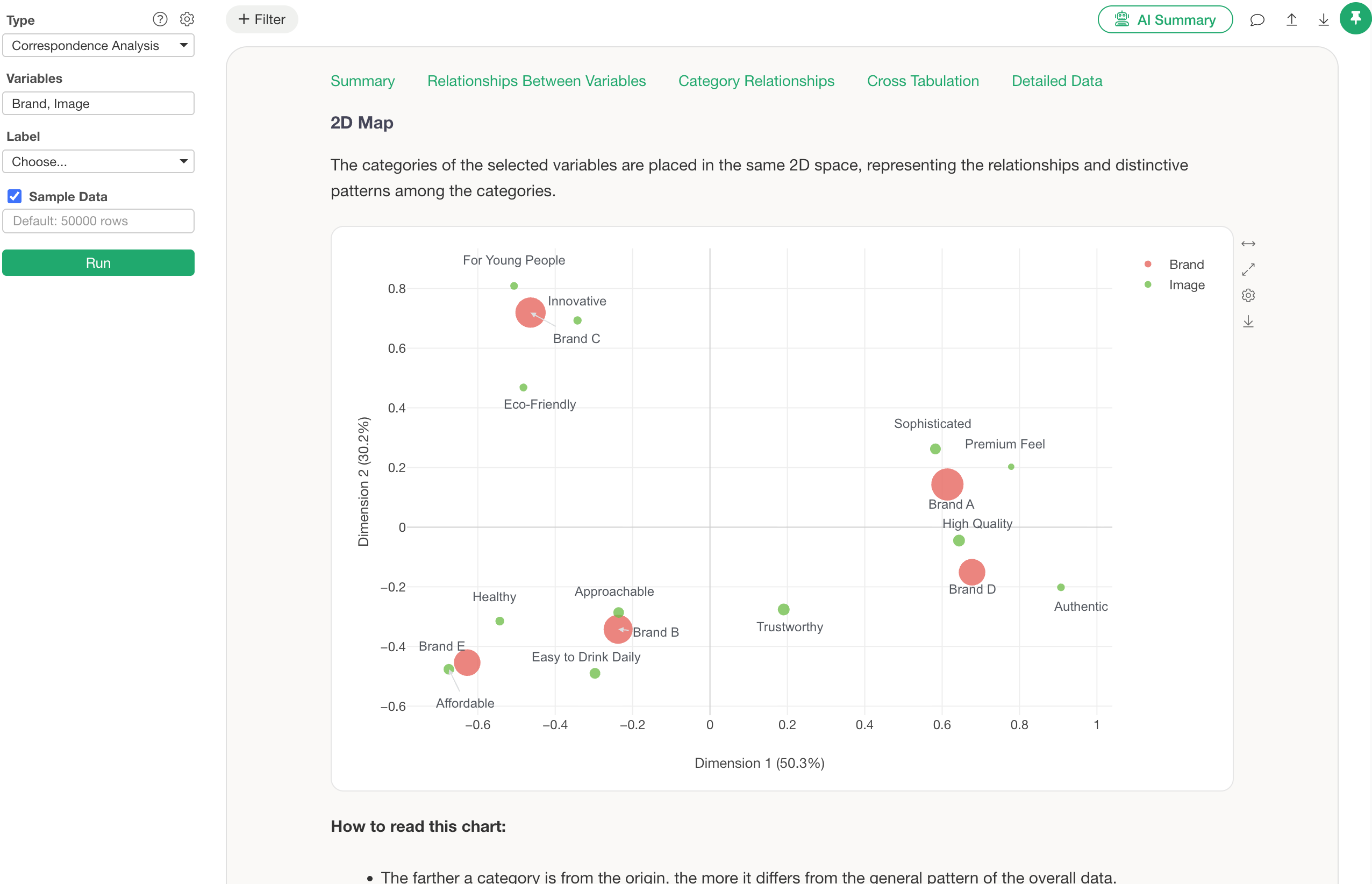Click the Brand E bubble on chart
The image size is (1372, 884).
click(467, 662)
